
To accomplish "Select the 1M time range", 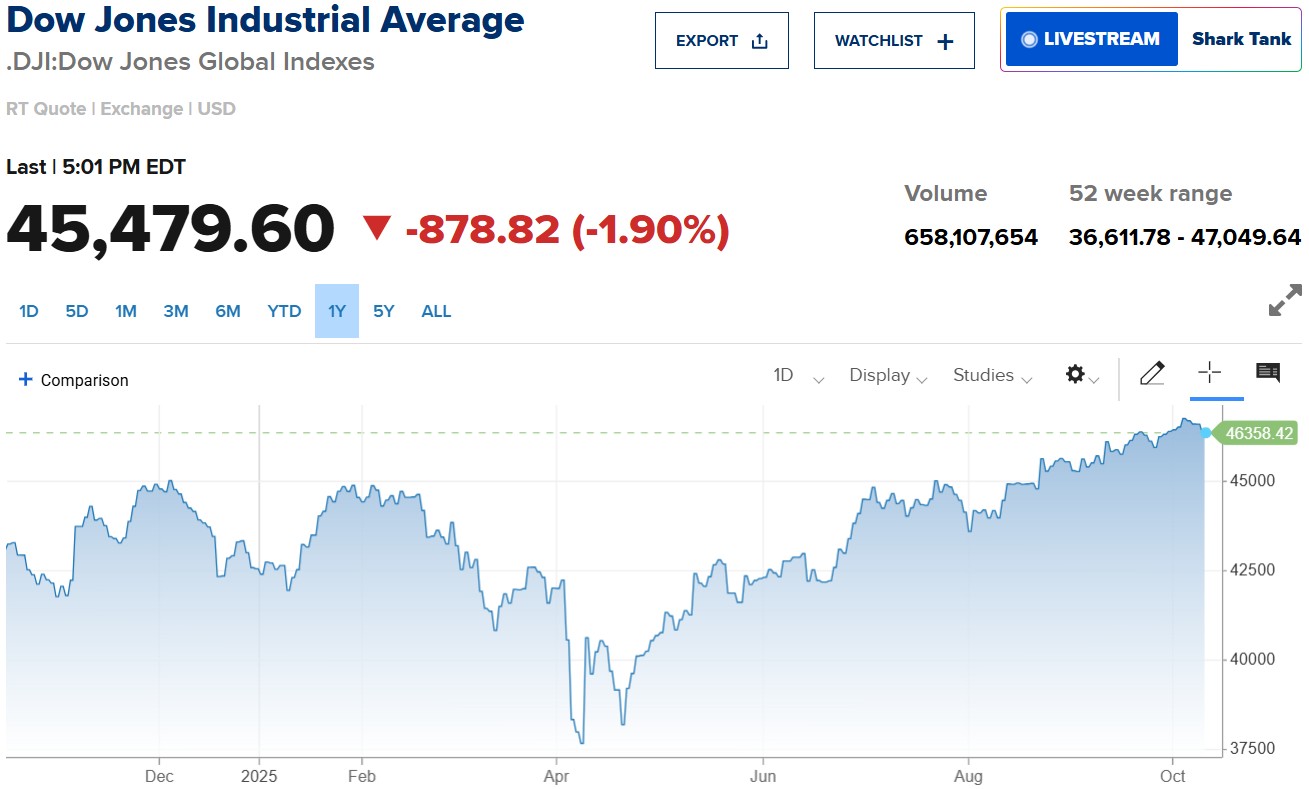I will click(x=125, y=311).
